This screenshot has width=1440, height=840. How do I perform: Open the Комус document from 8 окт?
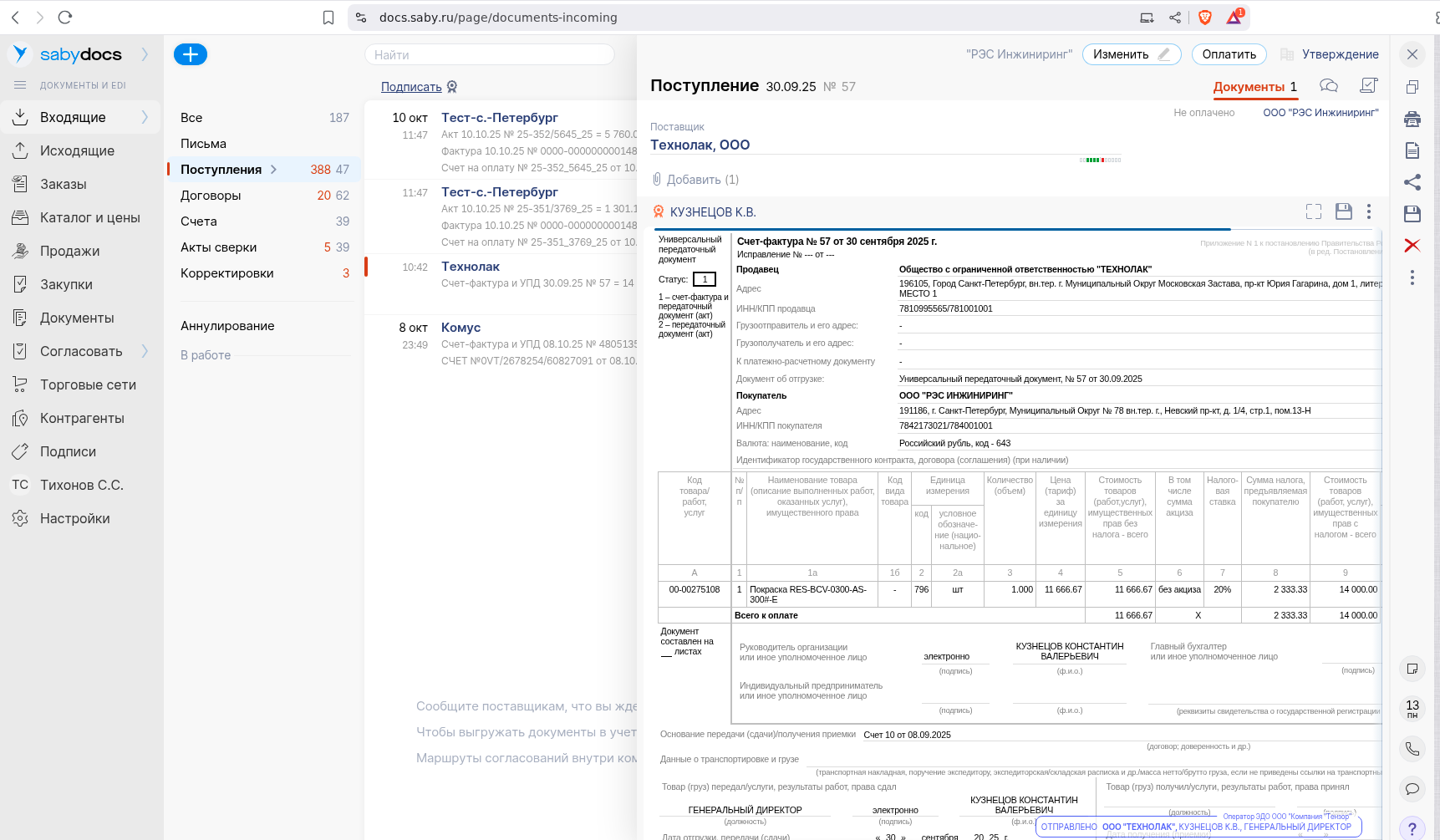point(460,328)
